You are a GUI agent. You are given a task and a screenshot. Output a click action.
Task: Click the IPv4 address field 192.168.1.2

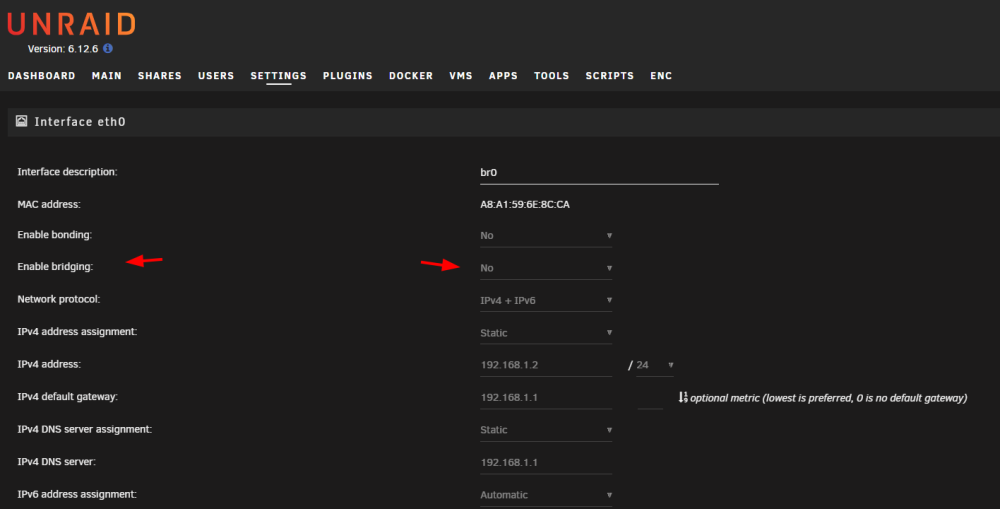tap(546, 365)
